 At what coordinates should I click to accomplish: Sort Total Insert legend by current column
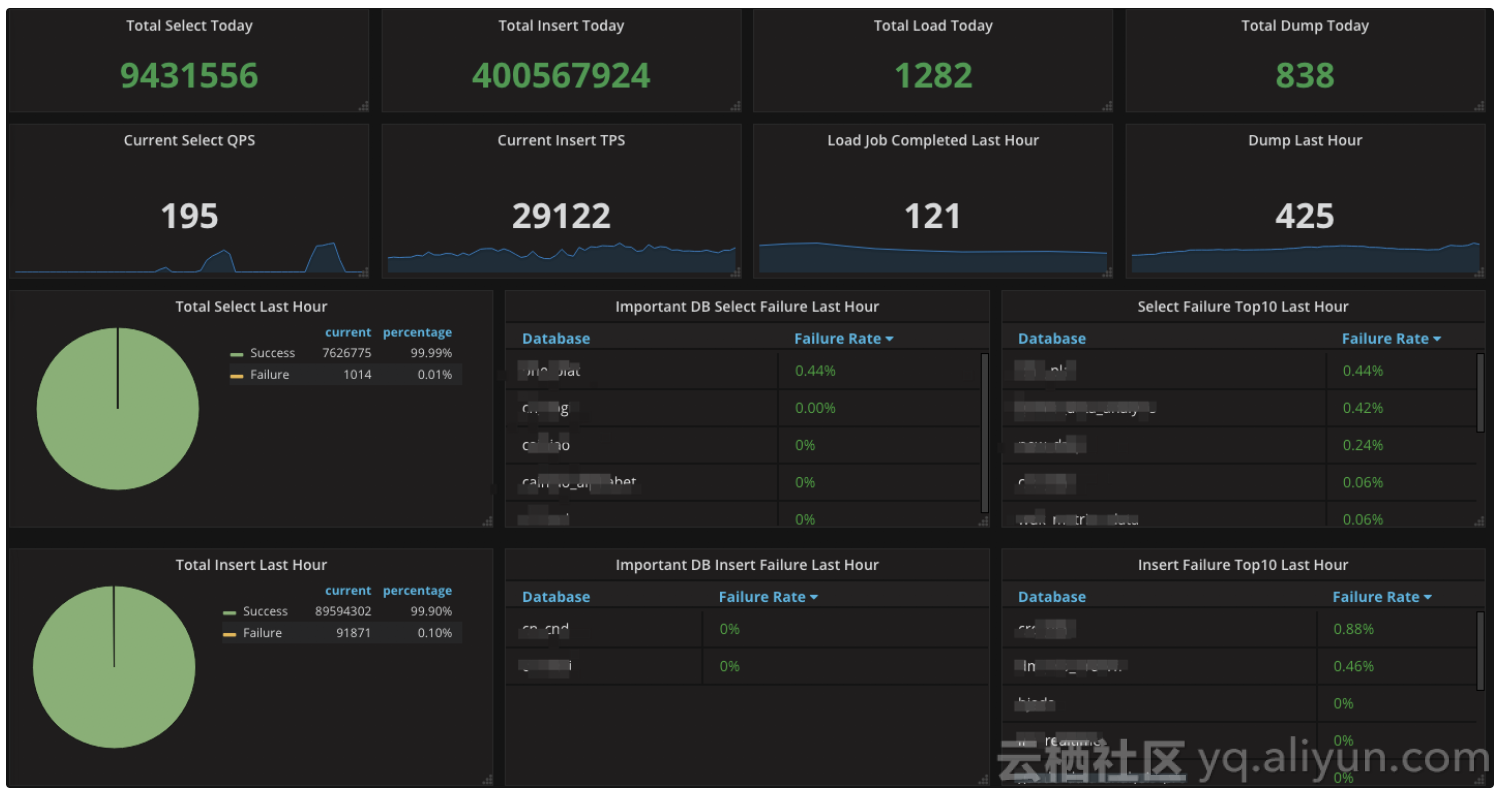click(348, 591)
